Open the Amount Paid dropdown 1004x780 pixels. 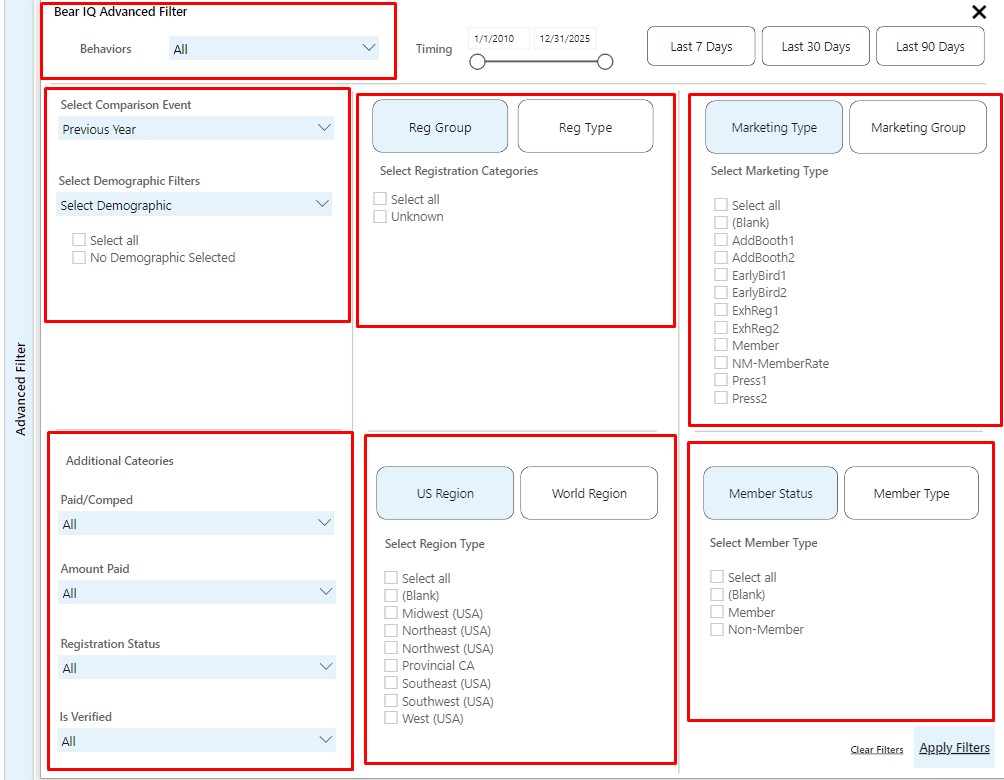(195, 593)
